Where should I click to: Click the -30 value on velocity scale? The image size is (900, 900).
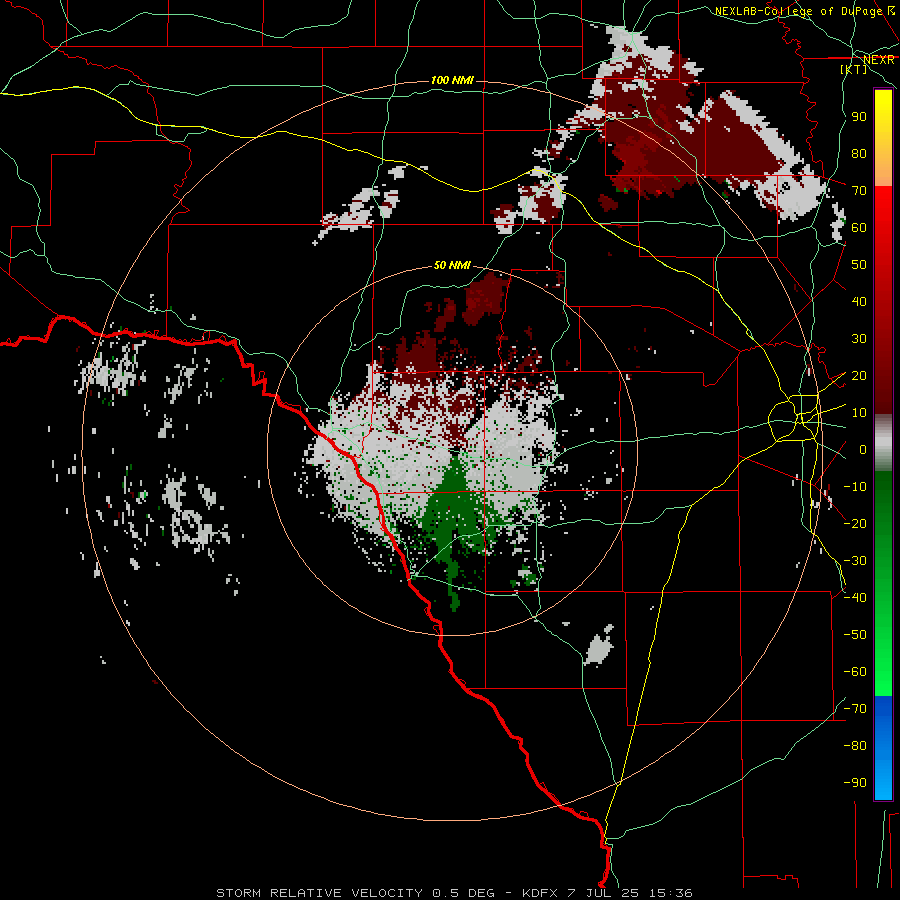(x=855, y=561)
